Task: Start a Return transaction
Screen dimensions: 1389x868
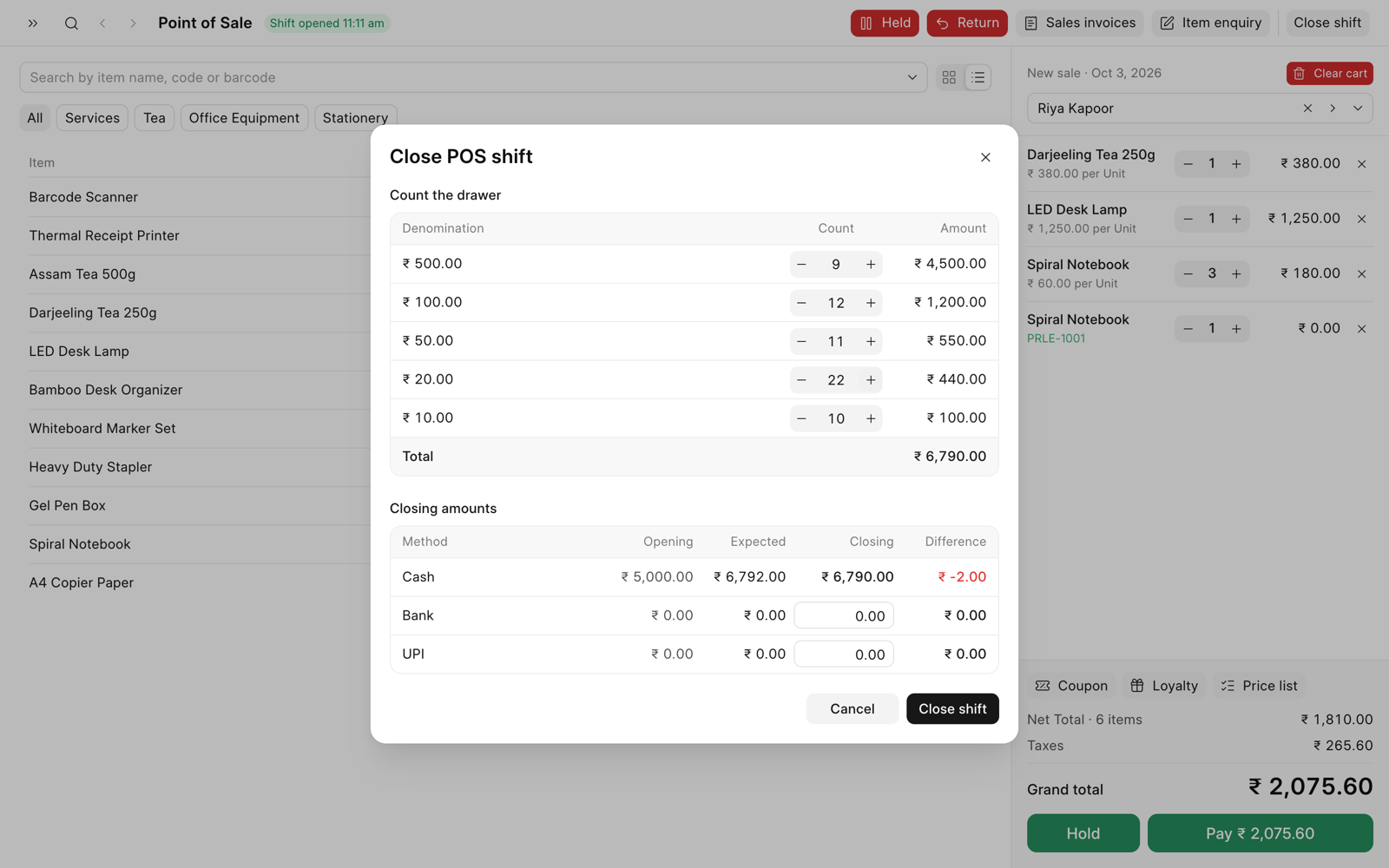Action: click(967, 23)
